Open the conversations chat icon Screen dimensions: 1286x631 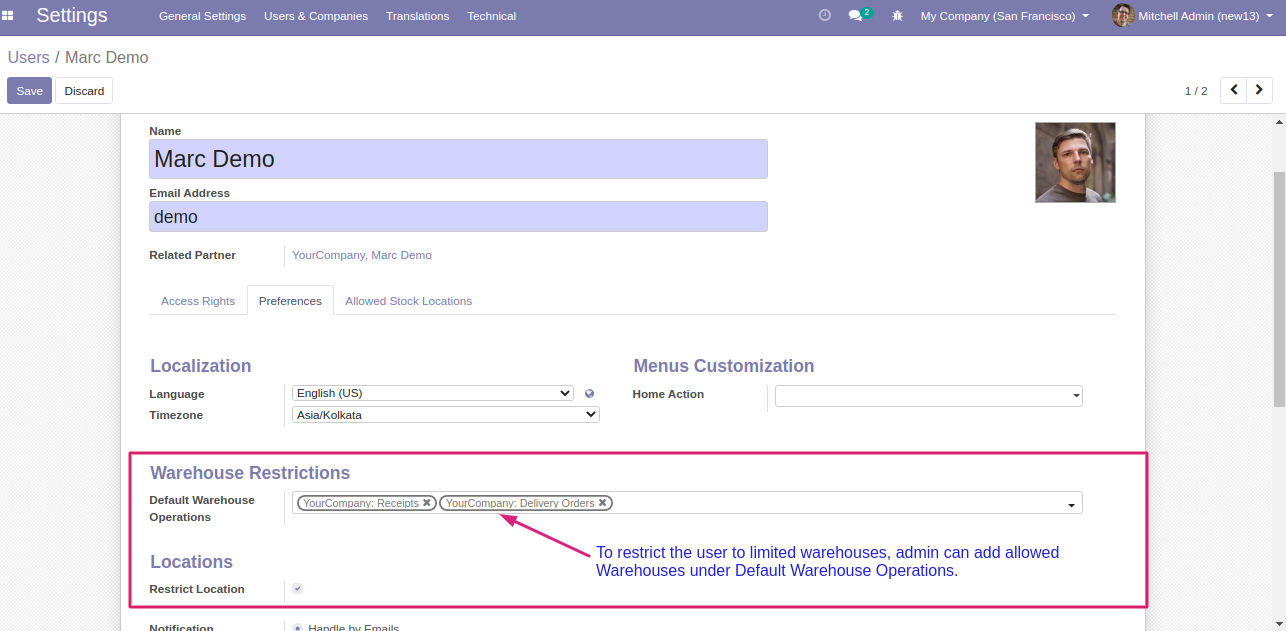tap(855, 16)
